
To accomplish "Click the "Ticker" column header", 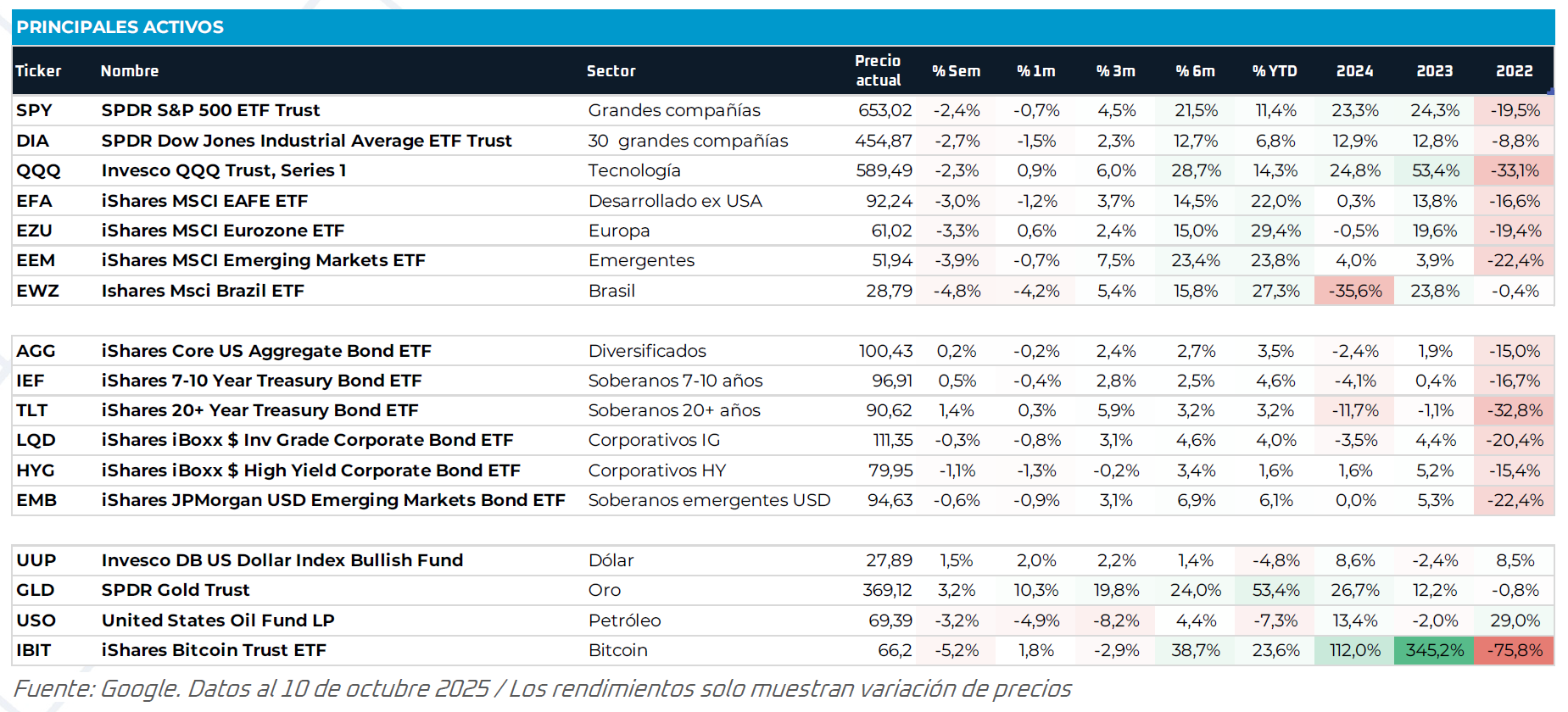I will point(38,71).
